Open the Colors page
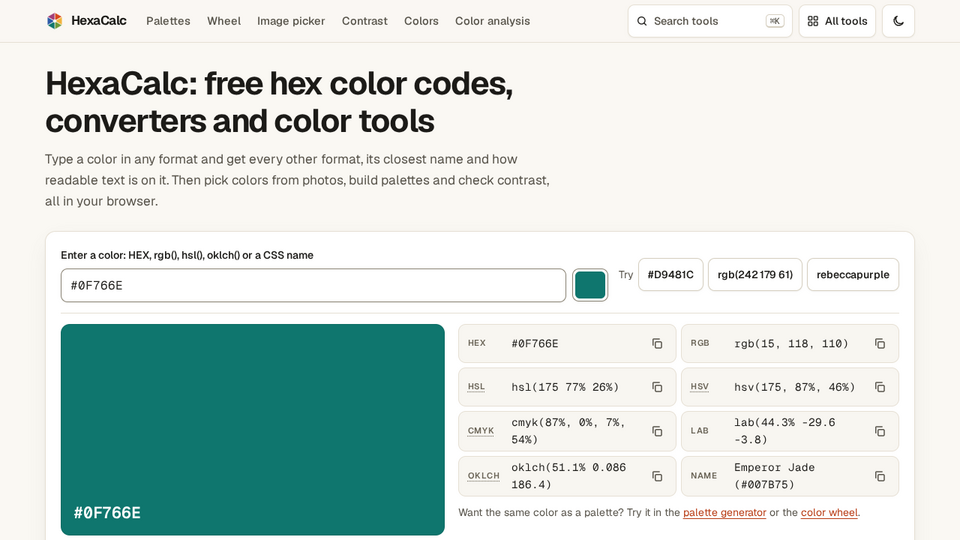 [x=421, y=21]
